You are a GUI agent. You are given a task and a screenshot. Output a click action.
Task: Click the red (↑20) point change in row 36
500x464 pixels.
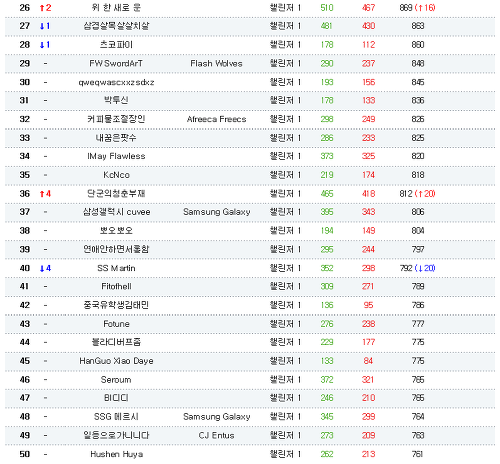[425, 194]
